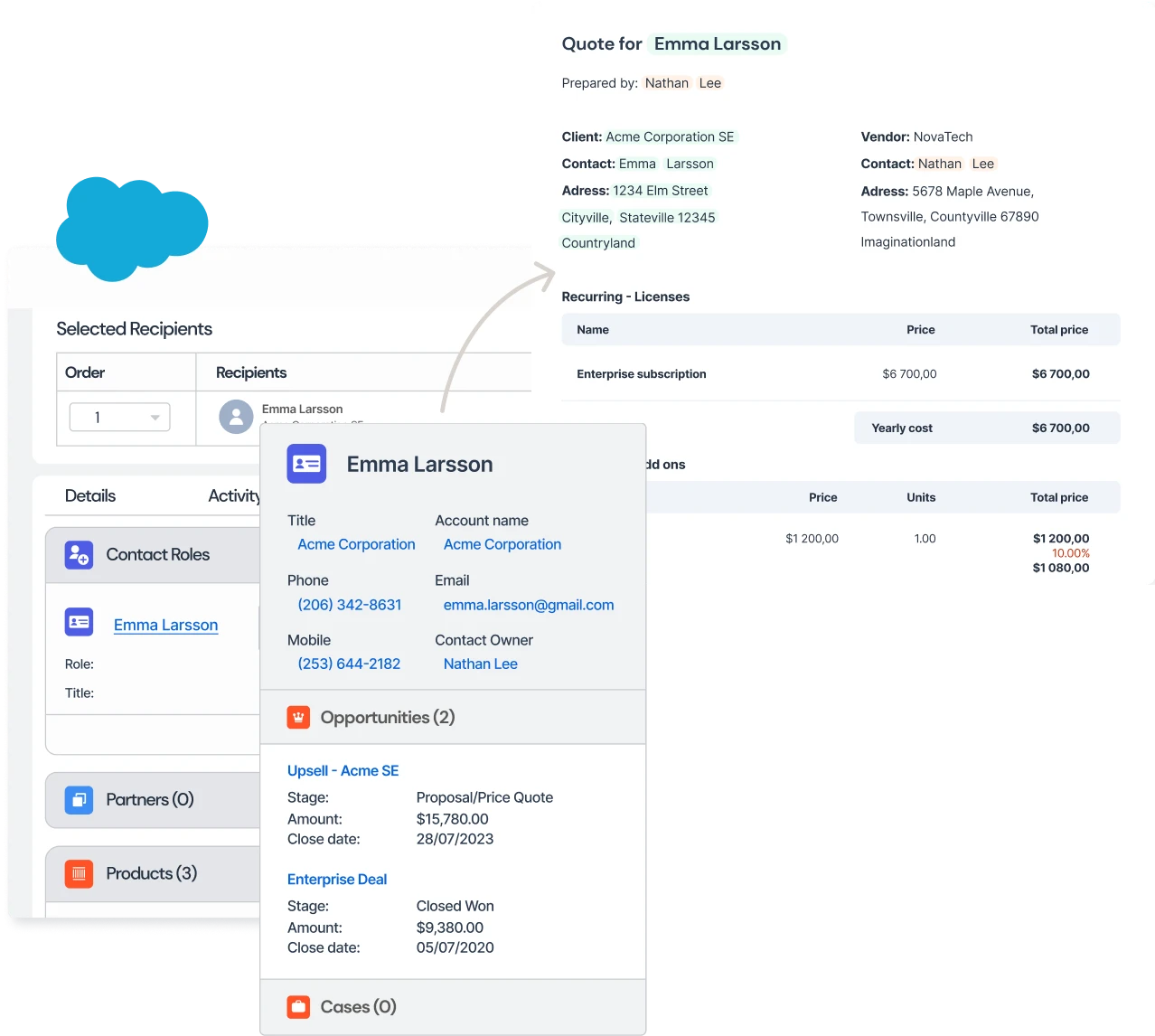This screenshot has width=1155, height=1036.
Task: Select the Contact Roles section icon
Action: (x=79, y=554)
